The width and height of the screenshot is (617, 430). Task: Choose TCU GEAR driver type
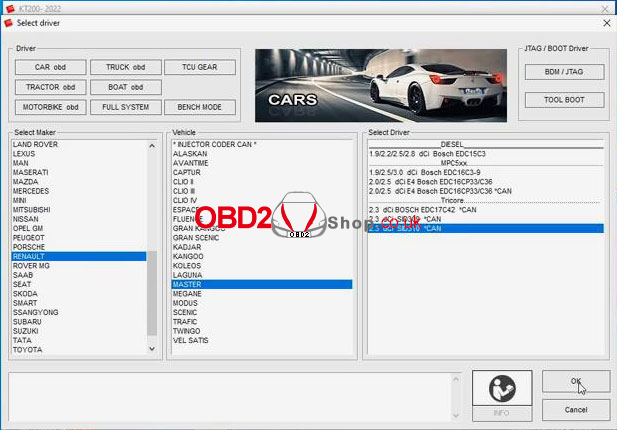coord(201,68)
